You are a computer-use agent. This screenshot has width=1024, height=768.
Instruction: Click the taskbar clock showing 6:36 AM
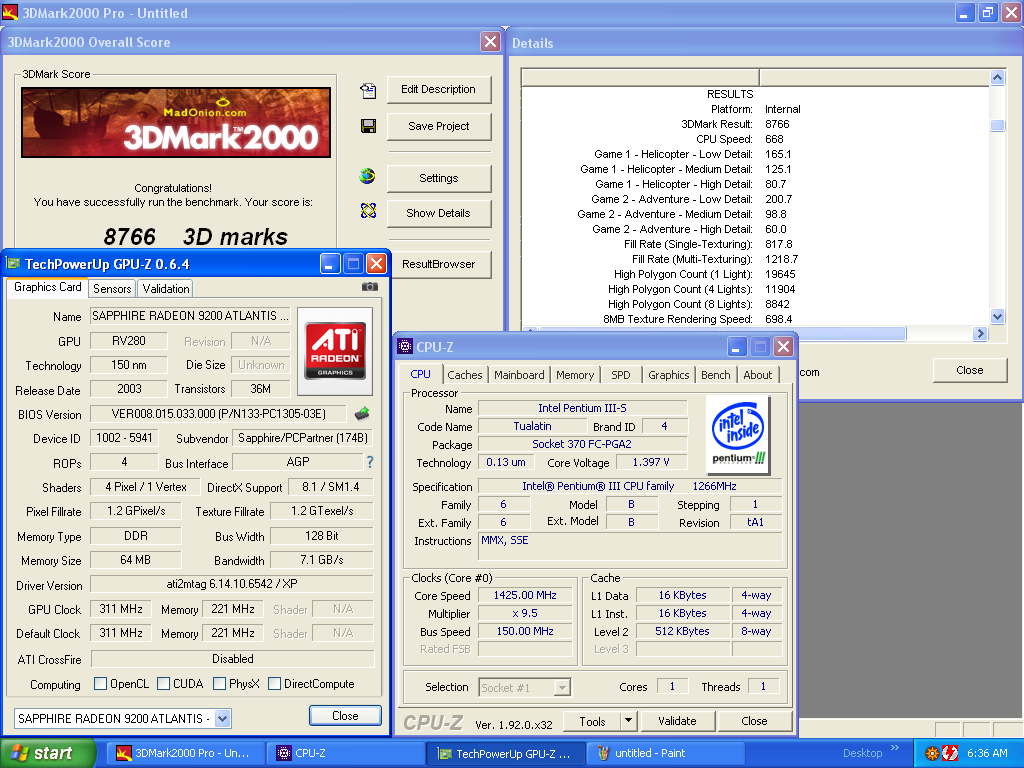tap(987, 753)
